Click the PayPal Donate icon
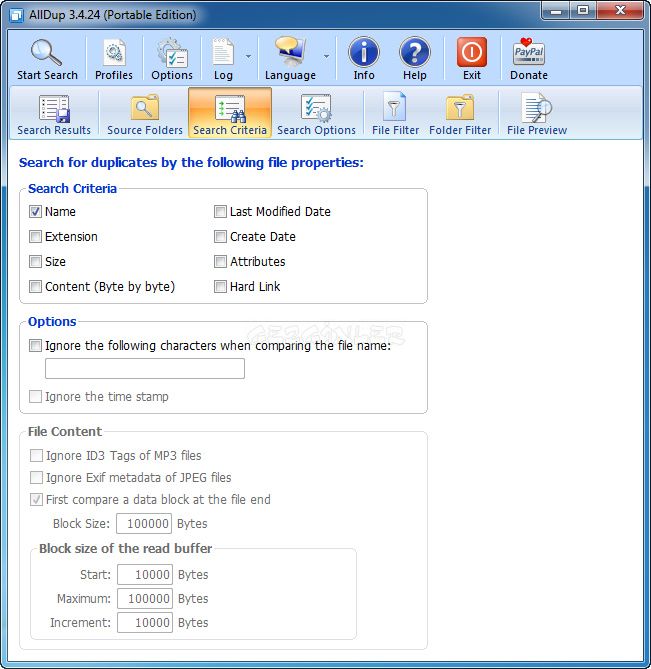Image resolution: width=651 pixels, height=669 pixels. (x=529, y=53)
